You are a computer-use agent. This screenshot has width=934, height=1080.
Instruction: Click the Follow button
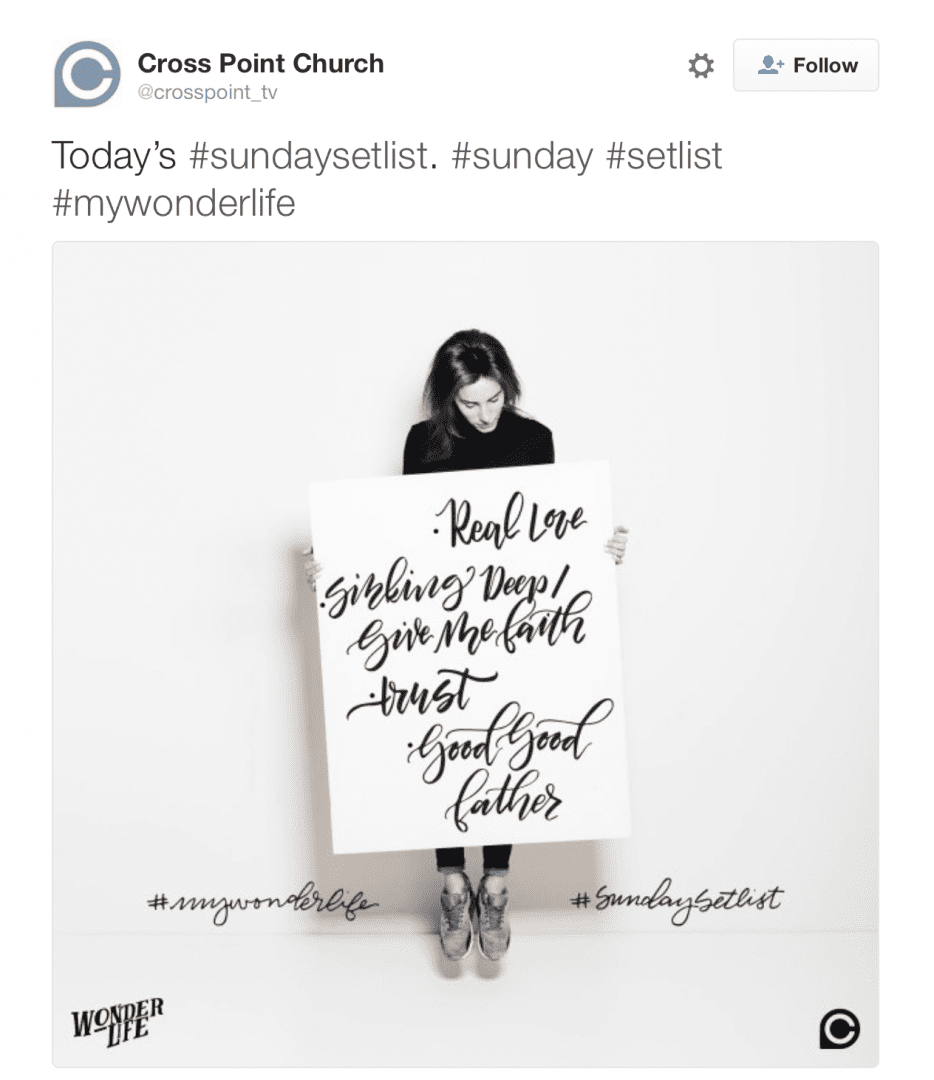pos(806,65)
